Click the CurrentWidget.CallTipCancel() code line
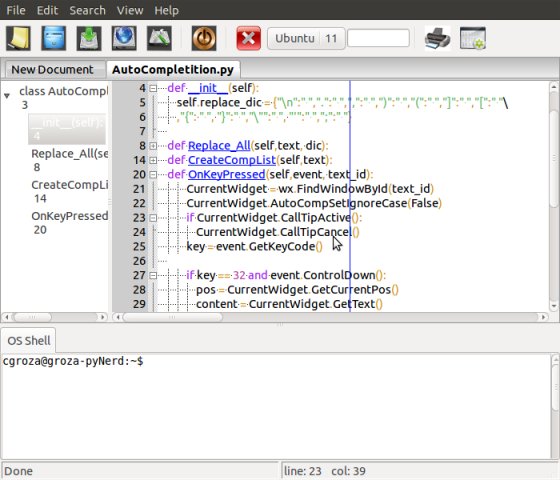The width and height of the screenshot is (560, 480). click(x=278, y=232)
